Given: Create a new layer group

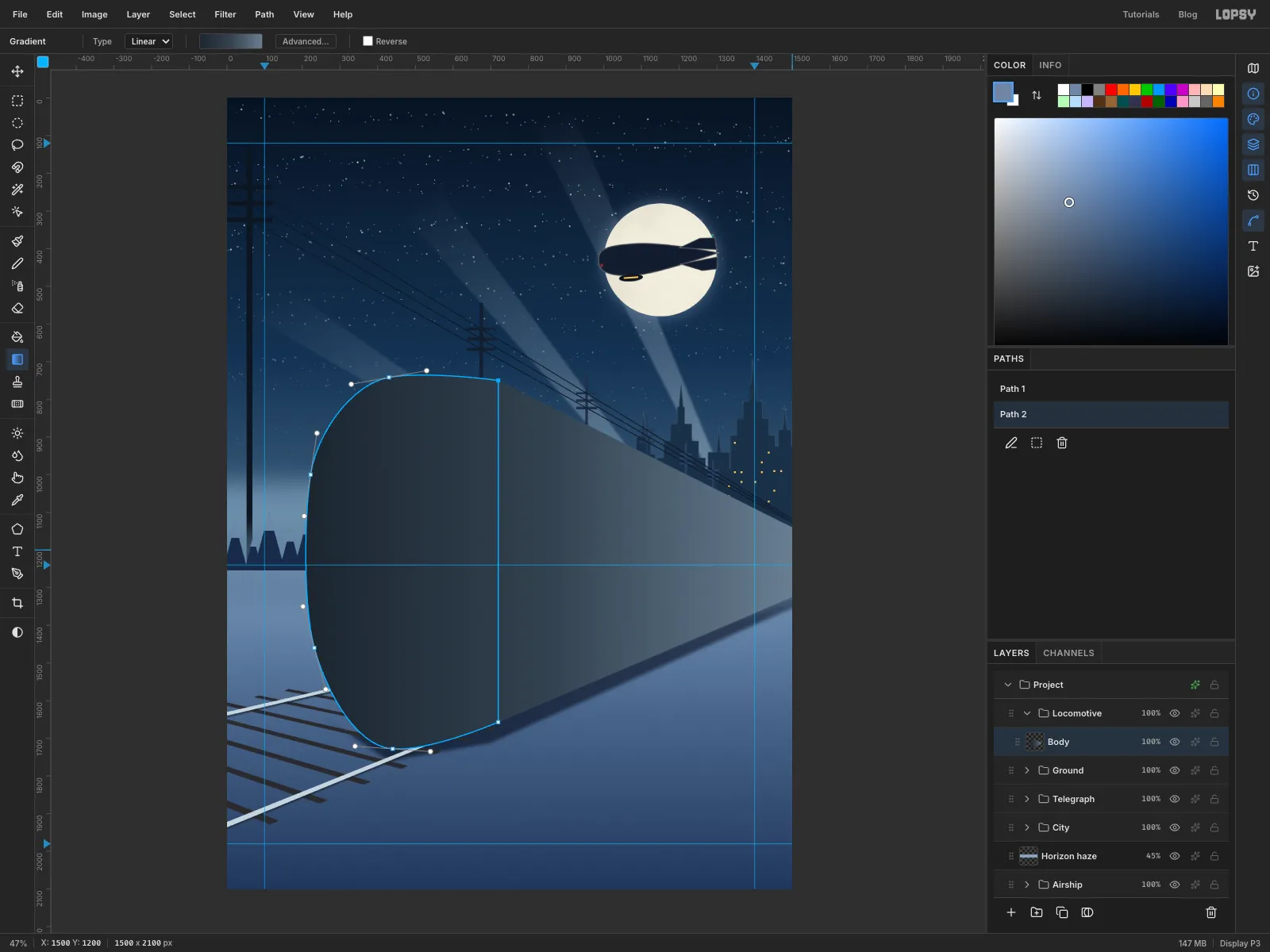Looking at the screenshot, I should coord(1037,912).
